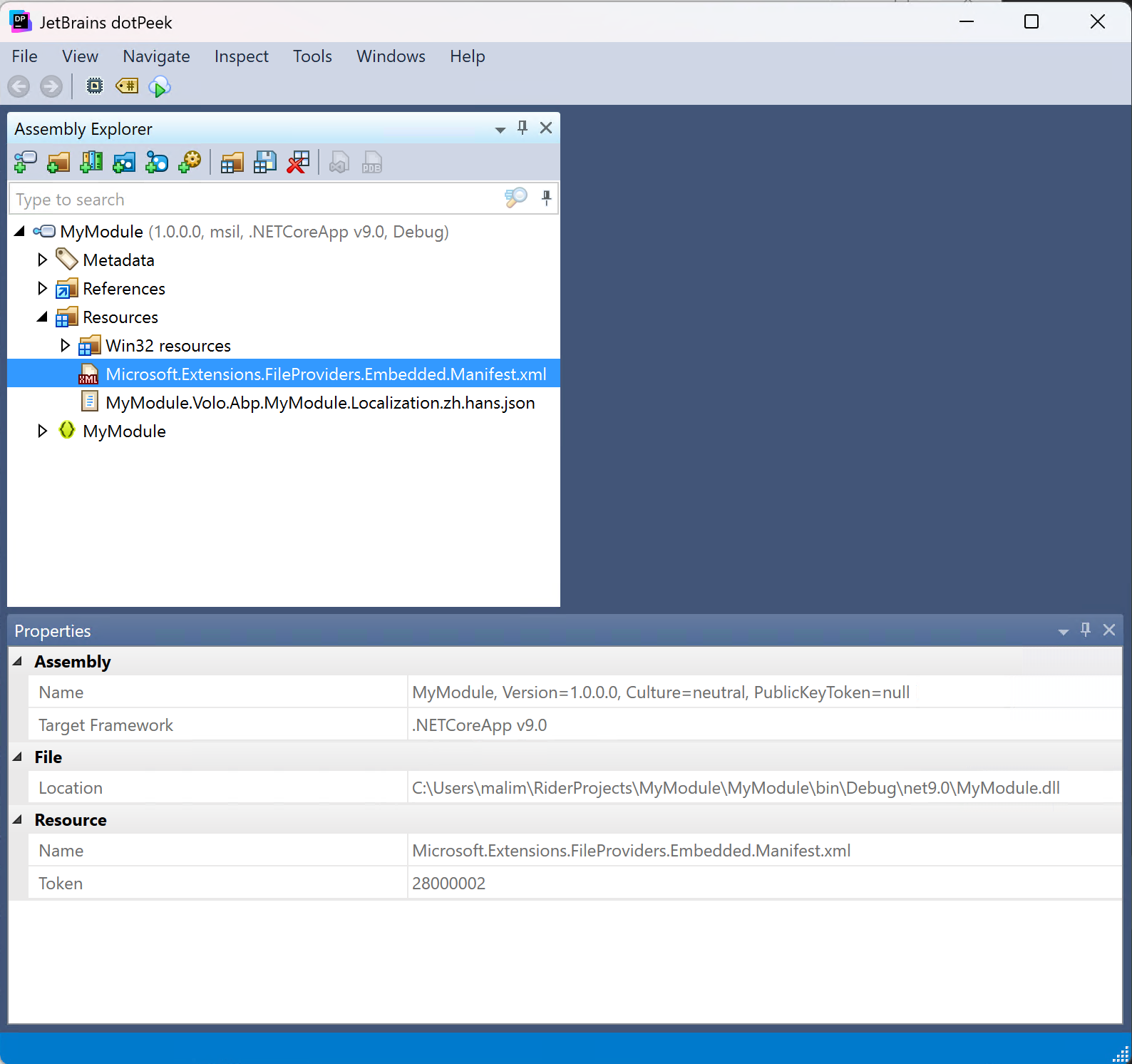Click the Navigate Back arrow
This screenshot has height=1064, width=1132.
(x=19, y=87)
